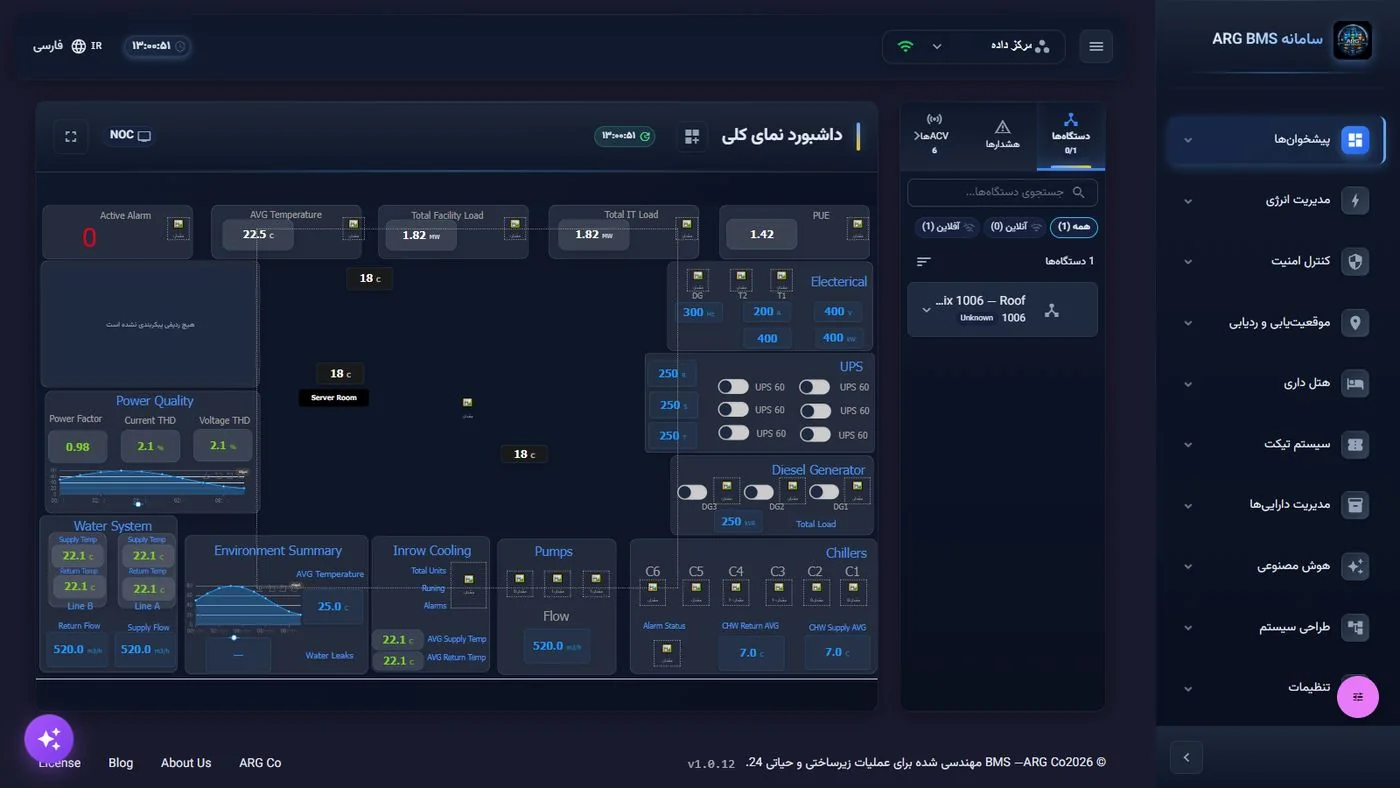
Task: Click the lightning icon for مدیریت انرژی
Action: (x=1355, y=201)
